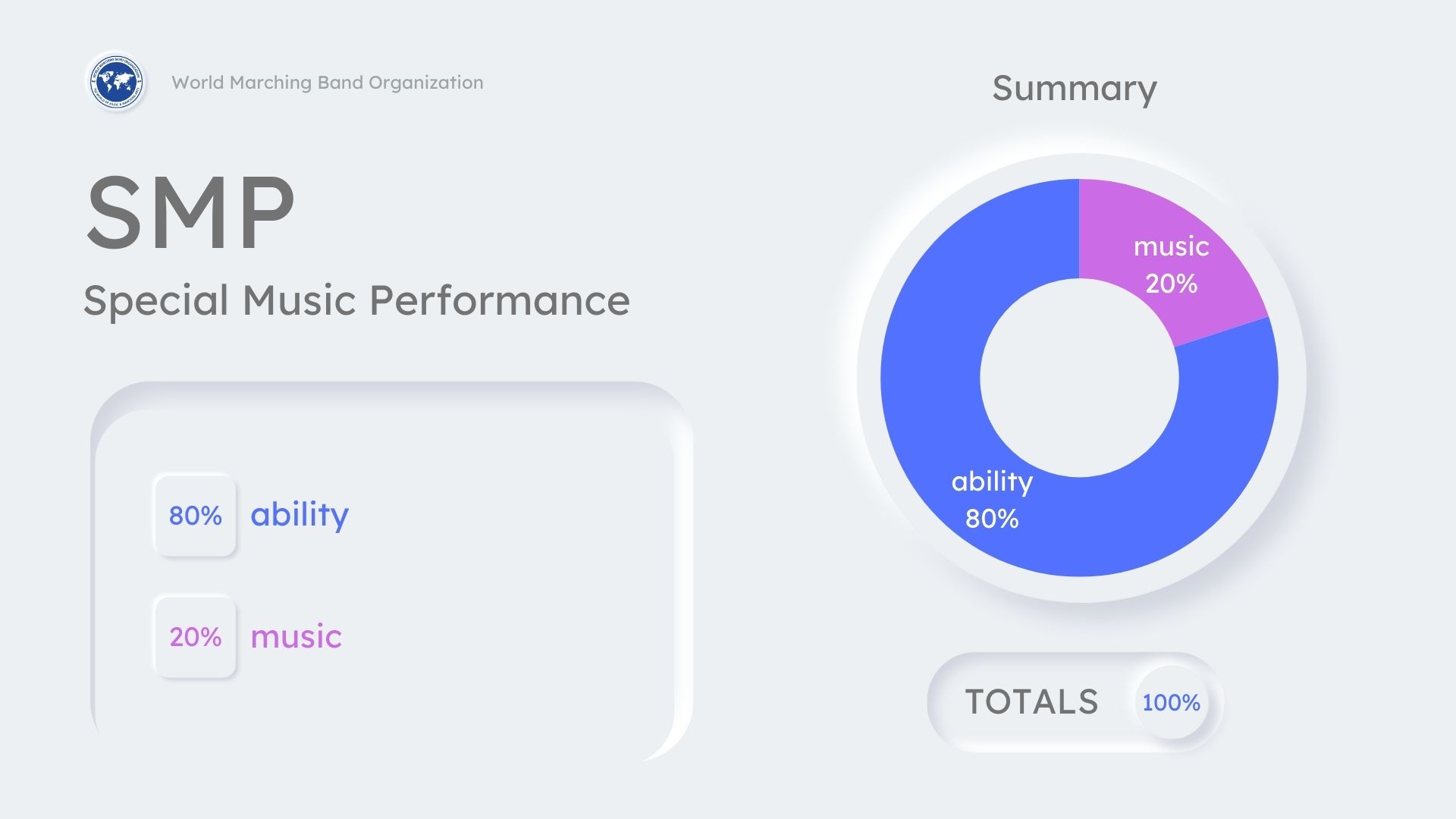The image size is (1456, 819).
Task: Click the "20%" text inside the purple slice
Action: point(1171,284)
